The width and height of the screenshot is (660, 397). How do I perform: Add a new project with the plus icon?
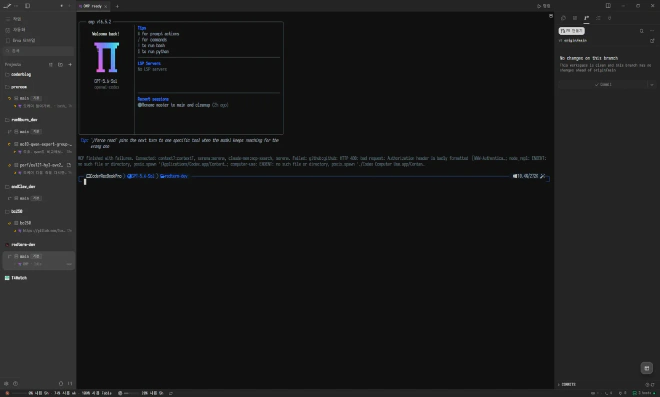(x=70, y=64)
